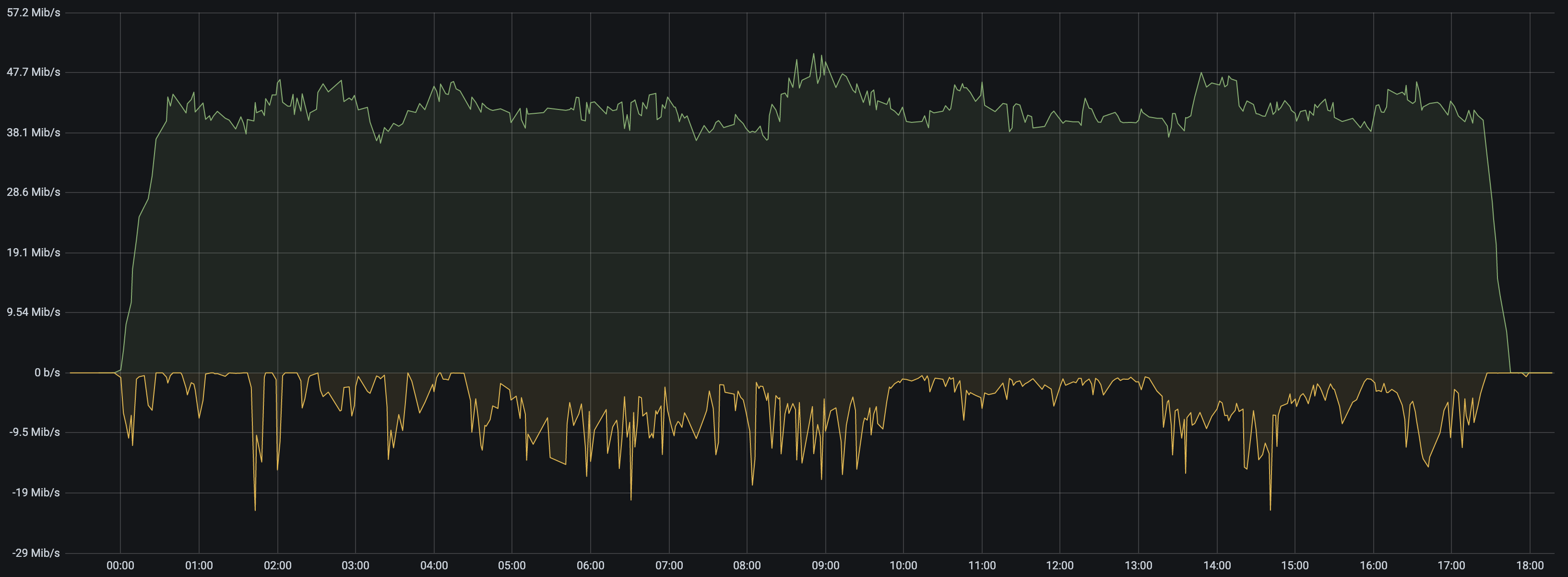Viewport: 1568px width, 577px height.
Task: Click the 47.7 Mib/s y-axis label
Action: click(34, 72)
